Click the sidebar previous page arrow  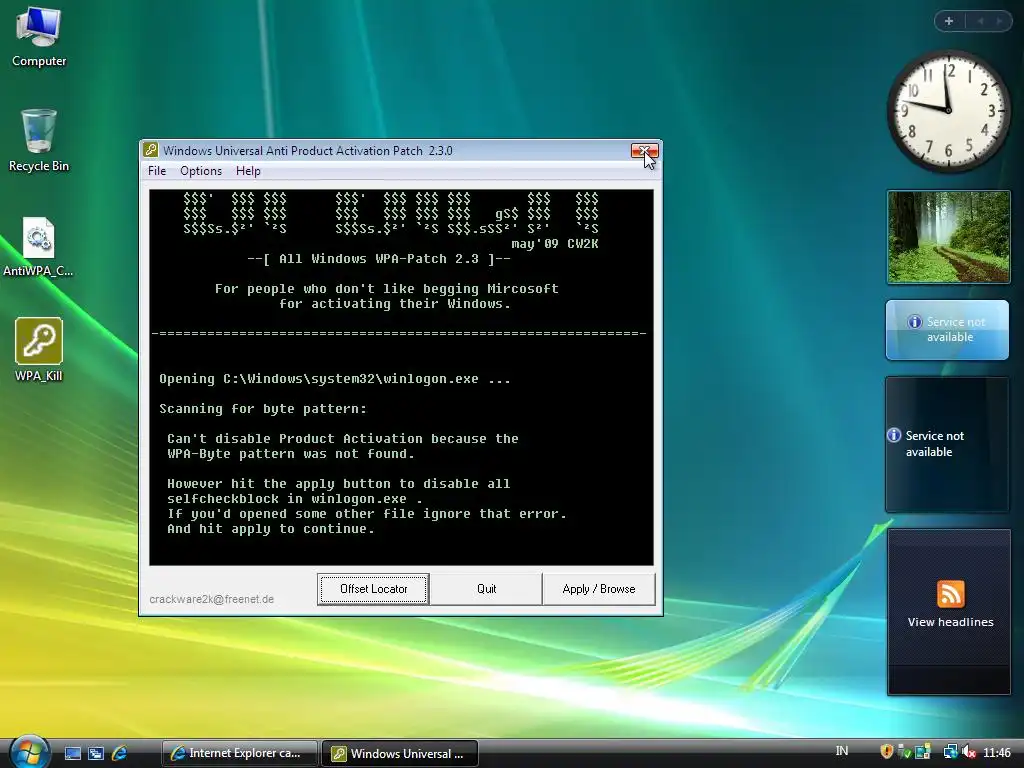(x=980, y=21)
